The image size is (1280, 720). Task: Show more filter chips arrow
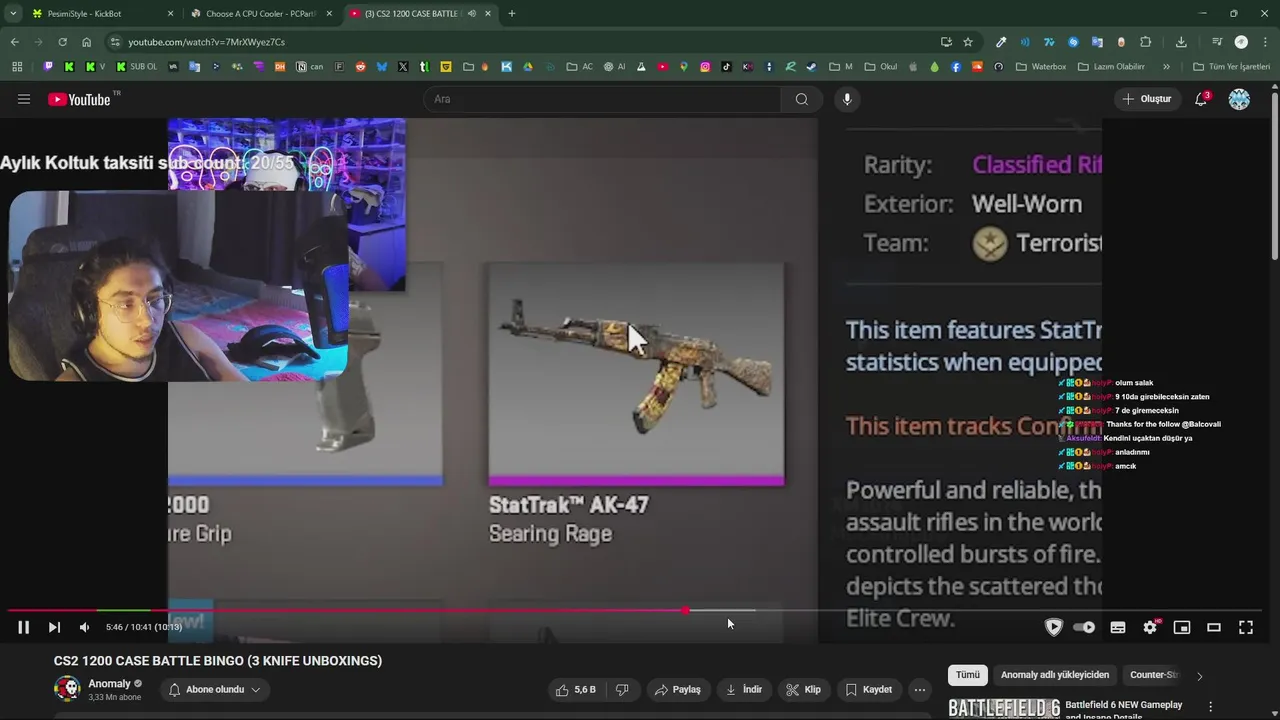(1199, 675)
